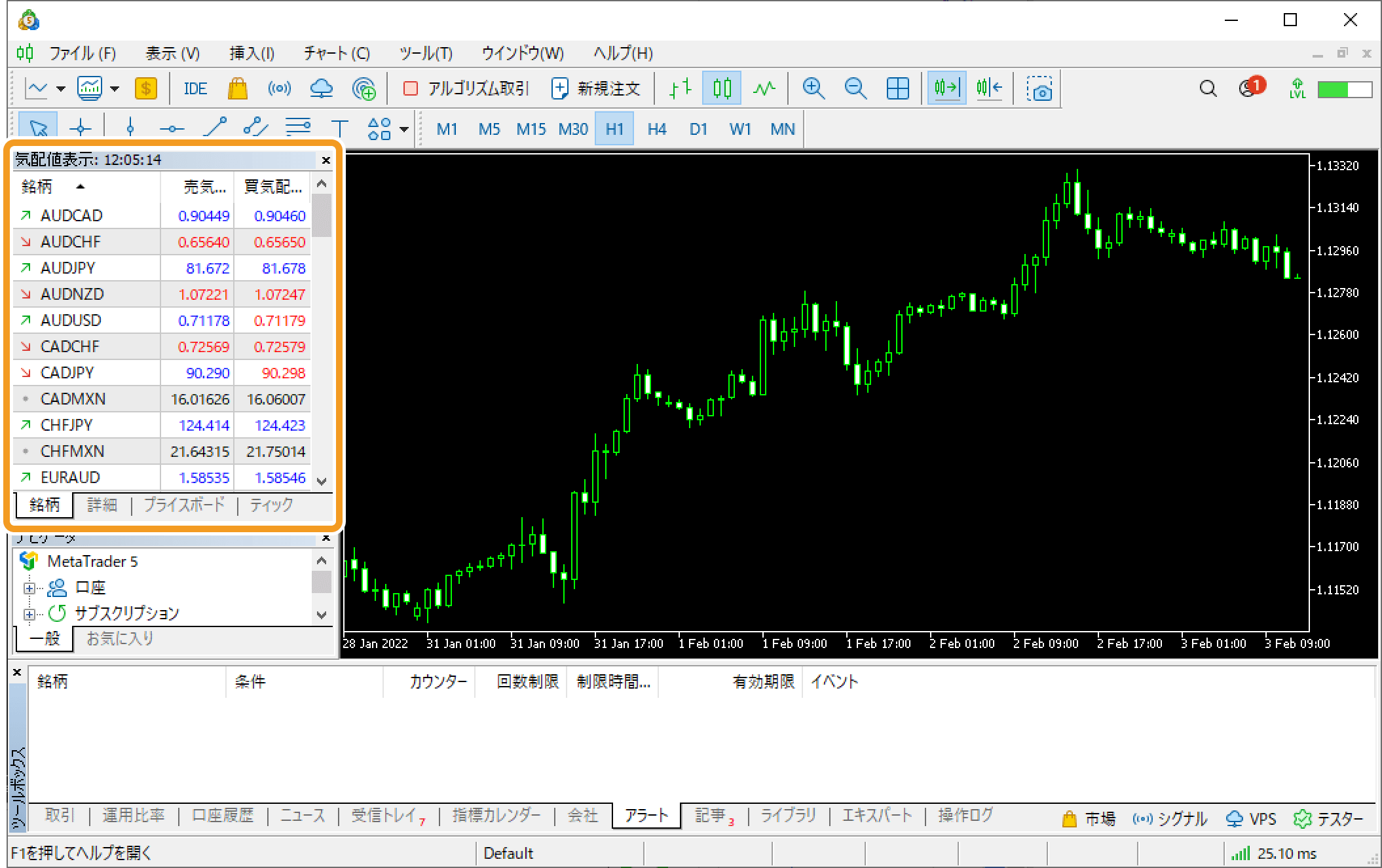
Task: Select M1 timeframe toggle
Action: (x=449, y=129)
